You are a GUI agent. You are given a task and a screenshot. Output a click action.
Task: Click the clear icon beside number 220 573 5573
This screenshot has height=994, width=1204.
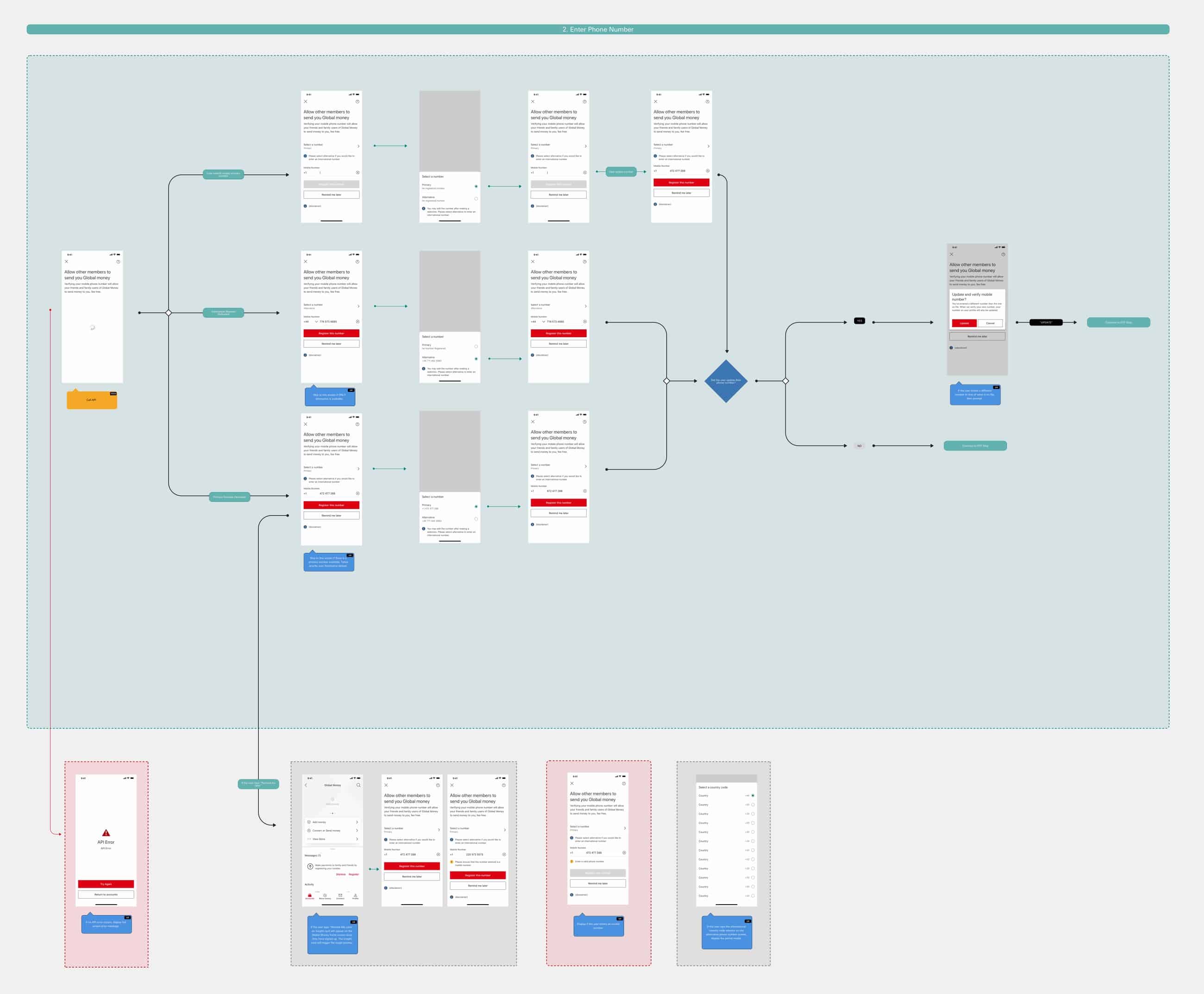(504, 854)
